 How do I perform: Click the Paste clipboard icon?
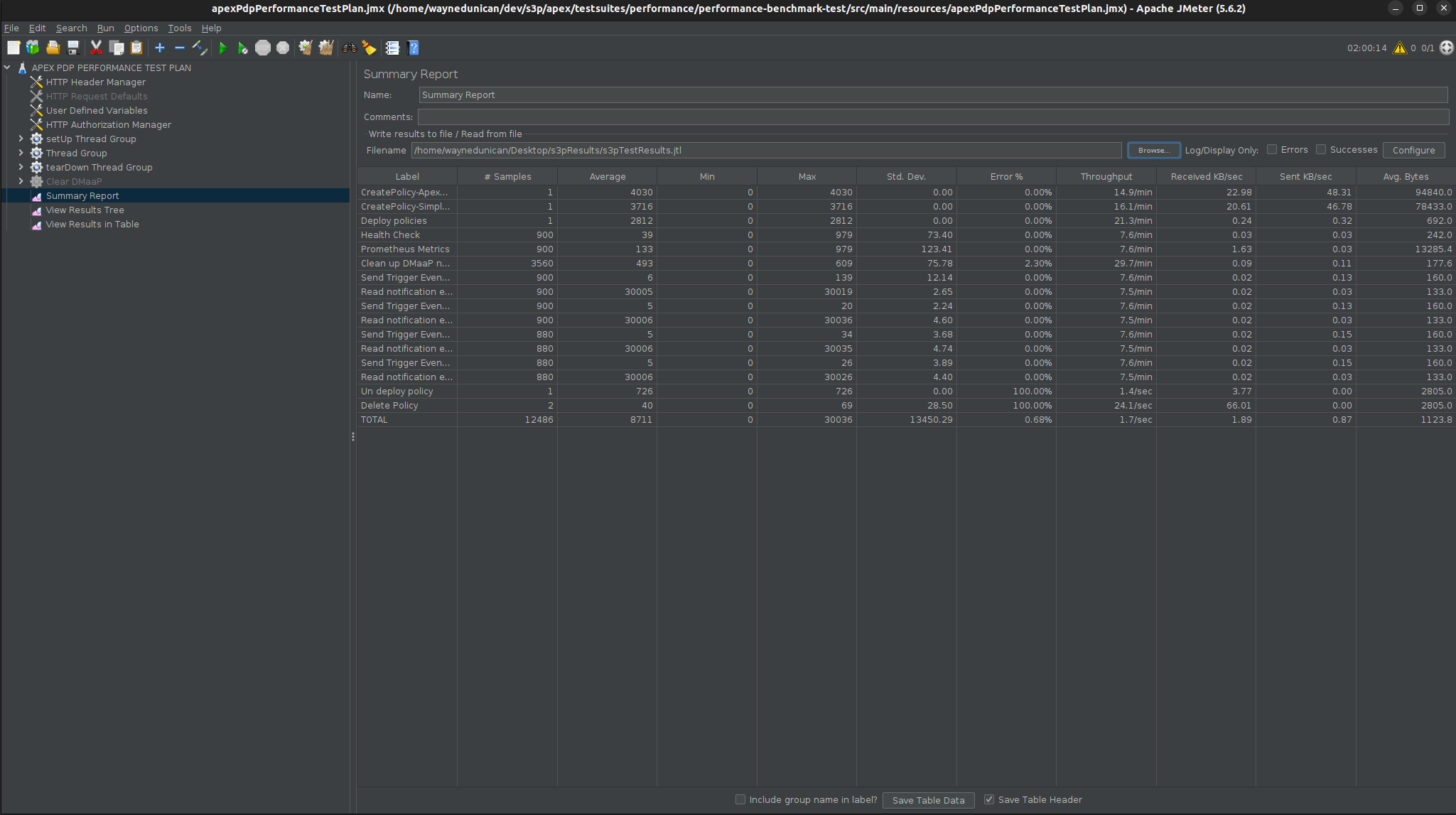click(136, 48)
